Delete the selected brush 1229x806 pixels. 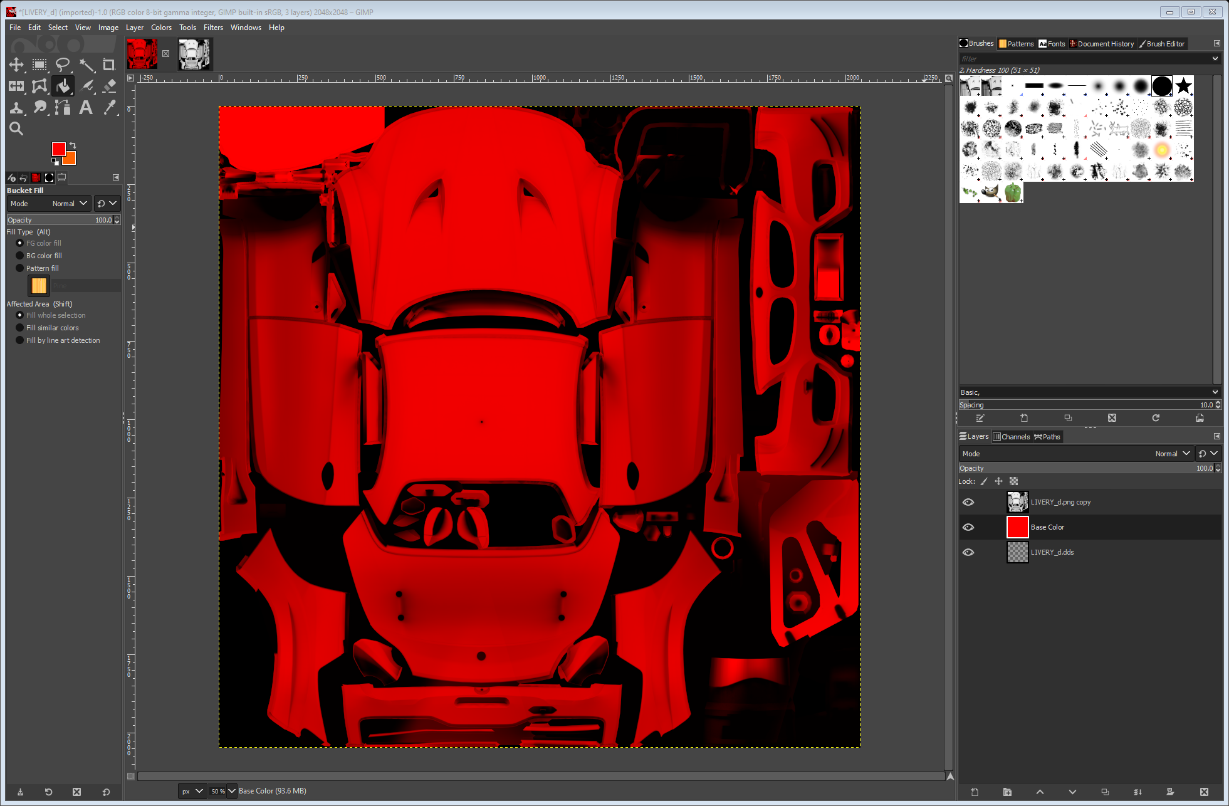click(1112, 418)
